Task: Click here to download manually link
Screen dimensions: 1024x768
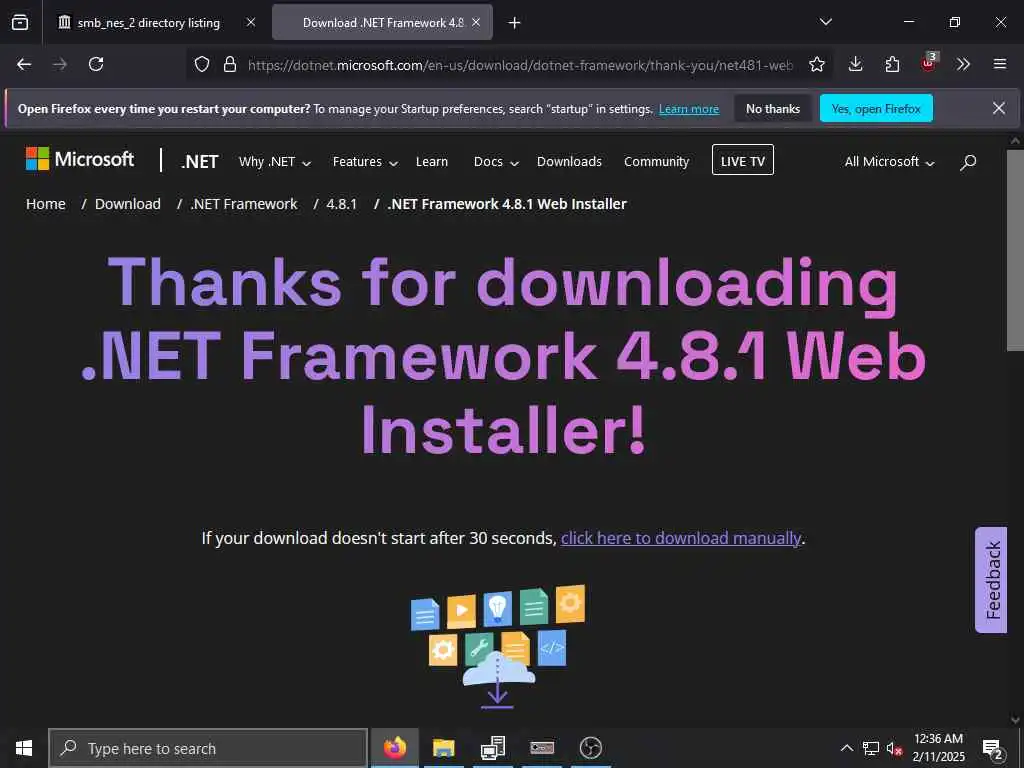Action: click(x=681, y=538)
